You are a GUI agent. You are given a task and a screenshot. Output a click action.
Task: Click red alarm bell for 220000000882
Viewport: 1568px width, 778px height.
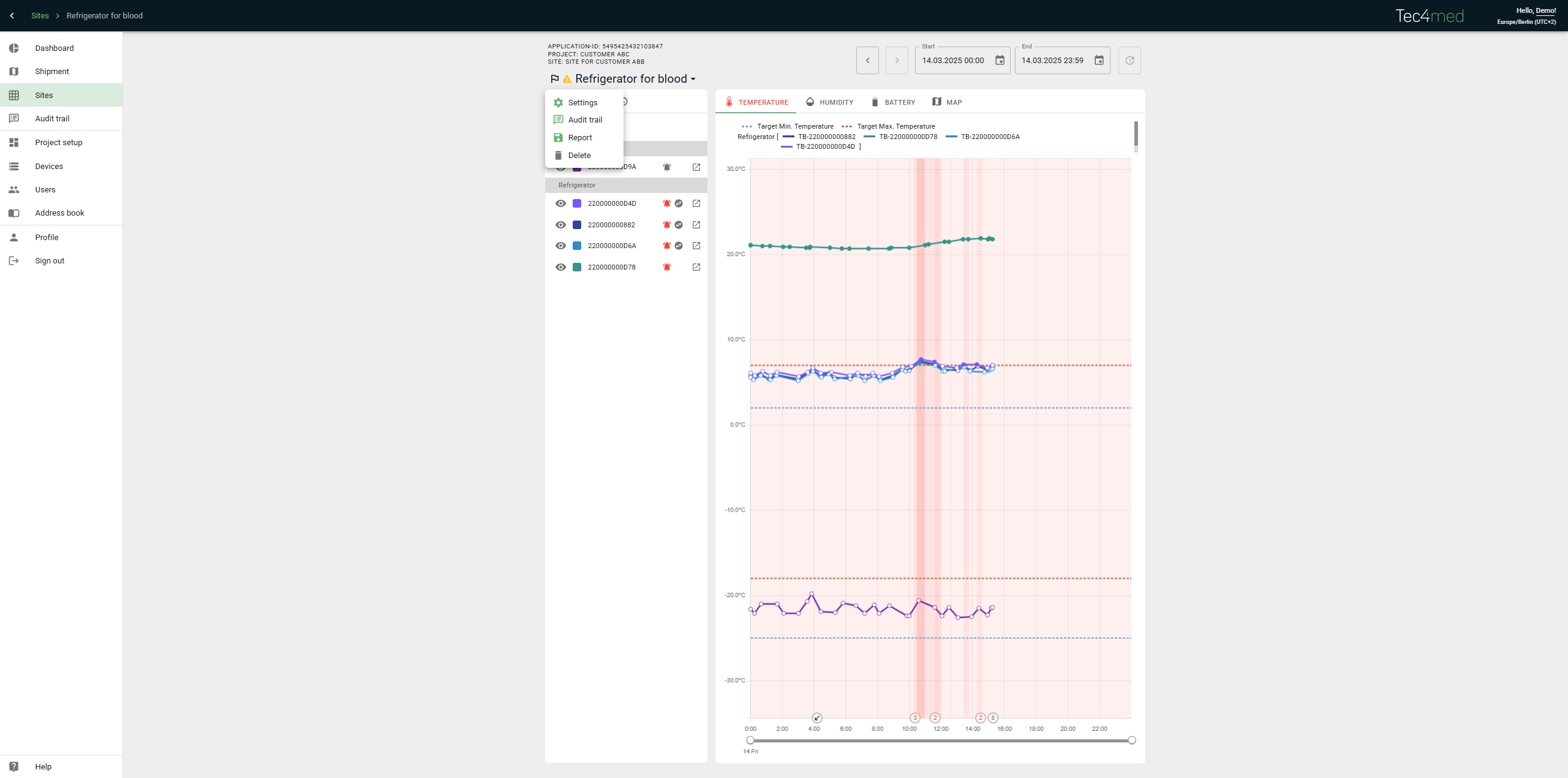[667, 225]
